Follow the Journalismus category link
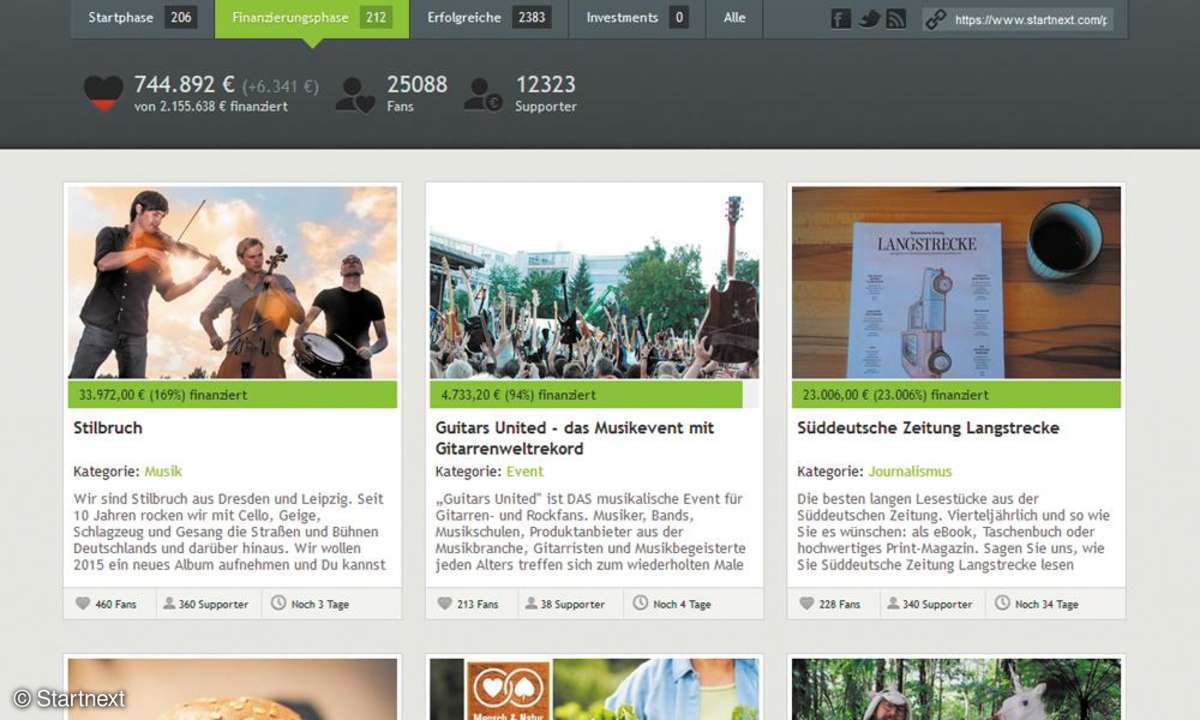The height and width of the screenshot is (720, 1200). [x=910, y=471]
